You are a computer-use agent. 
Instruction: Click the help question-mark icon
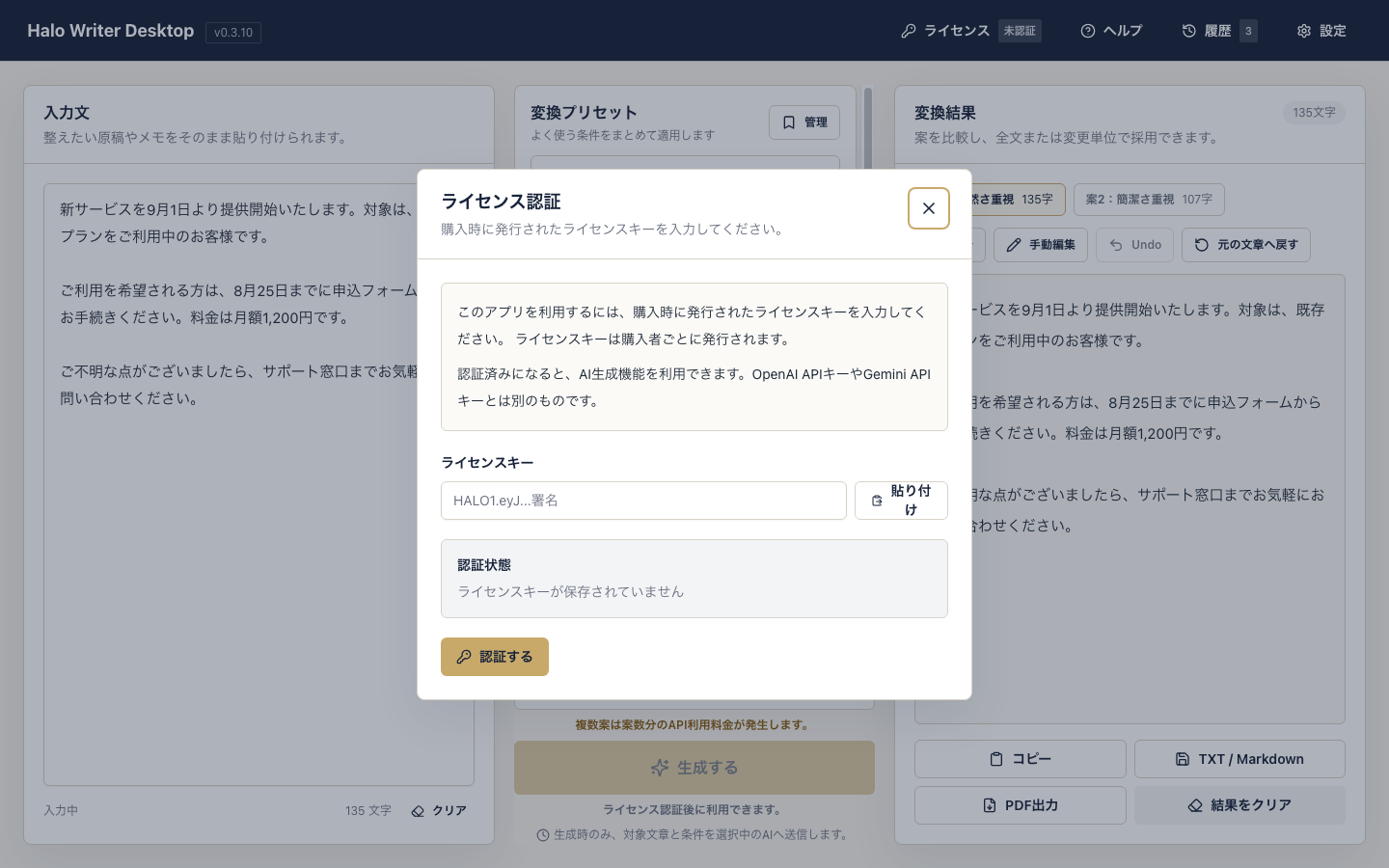pos(1088,31)
